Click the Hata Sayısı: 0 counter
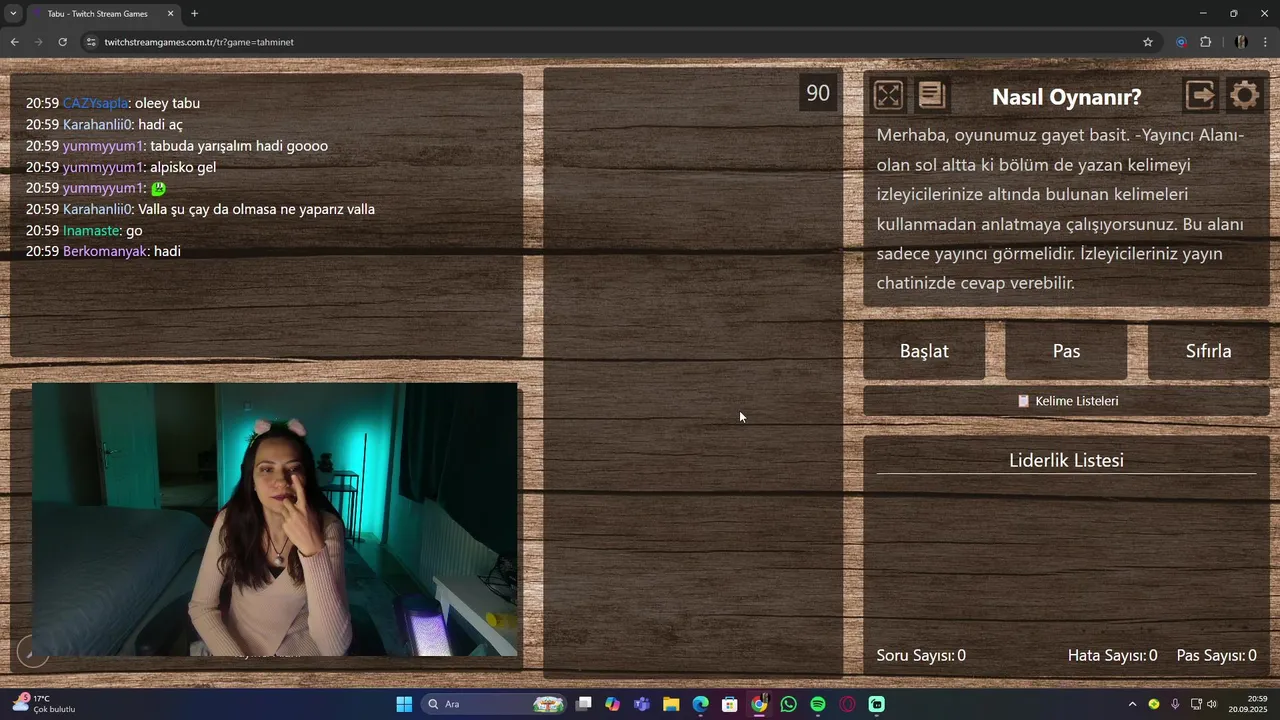This screenshot has height=720, width=1280. pos(1112,656)
